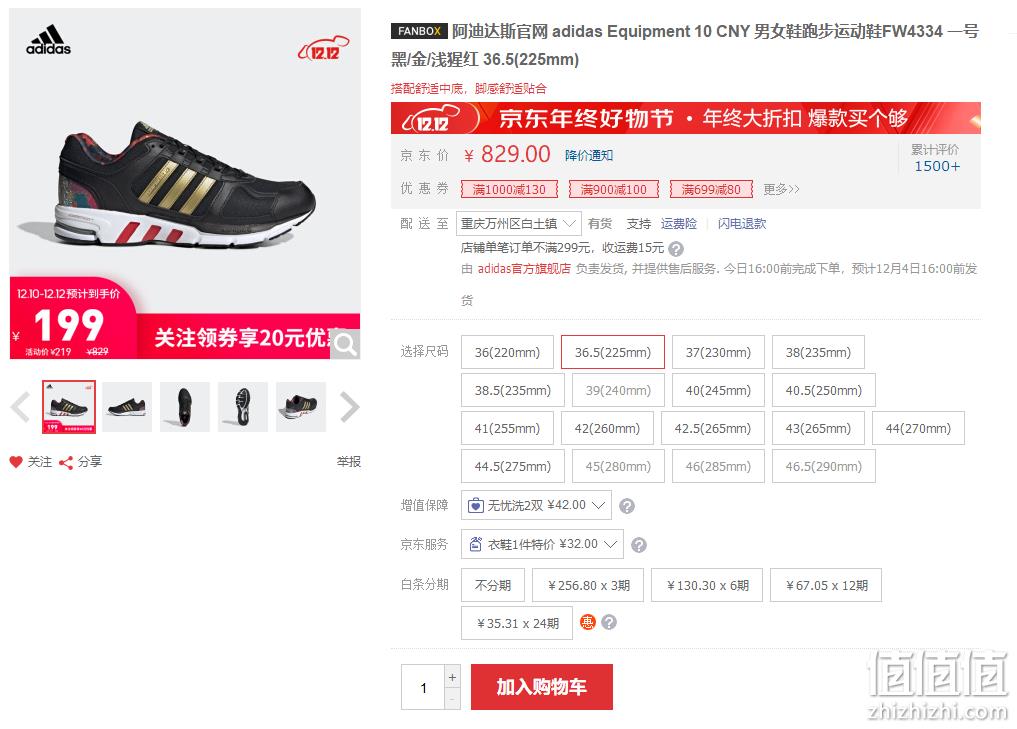
Task: Show previous thumbnails with left arrow
Action: (x=21, y=407)
